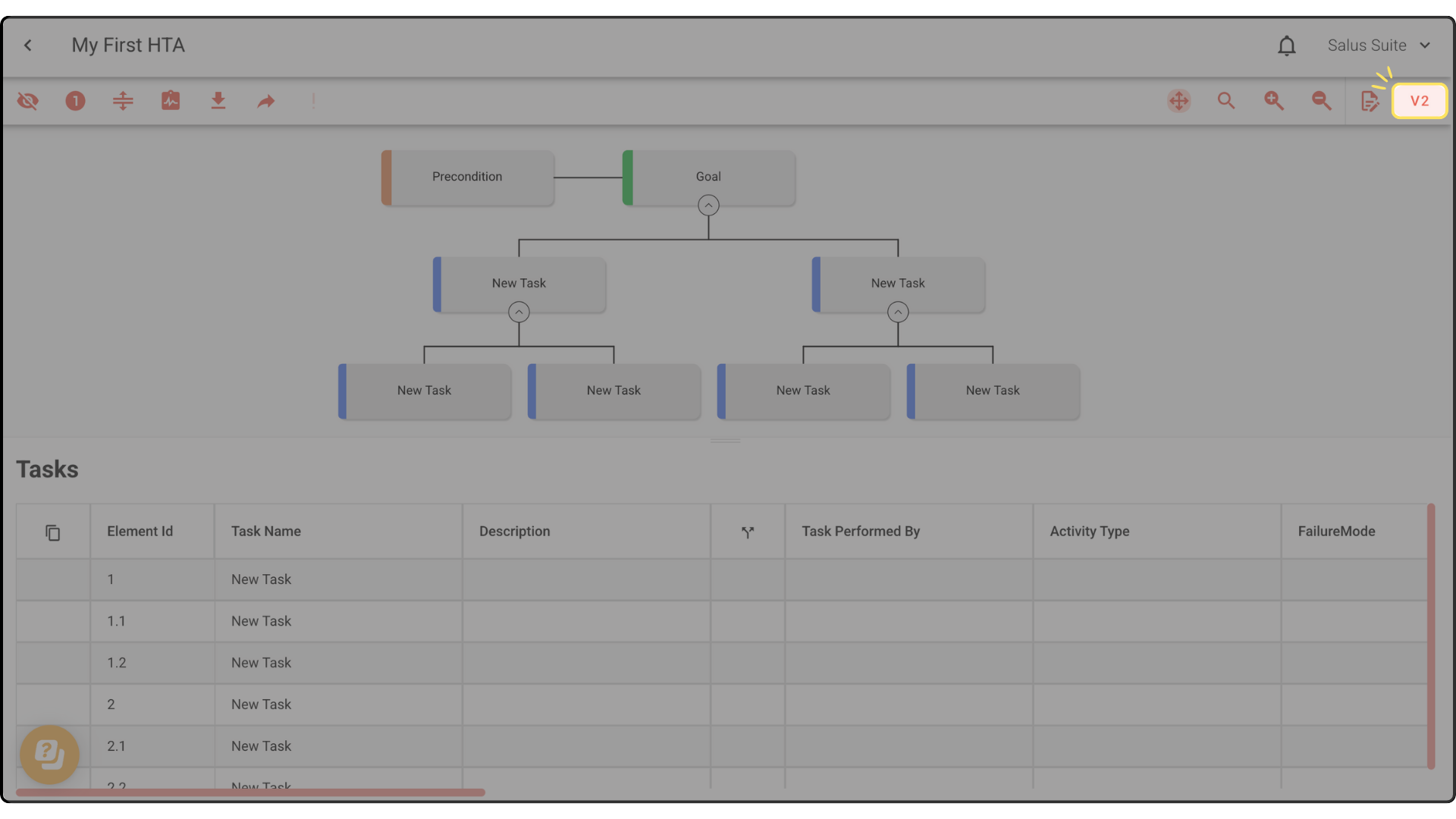This screenshot has height=819, width=1456.
Task: Zoom in on the diagram
Action: (1274, 101)
